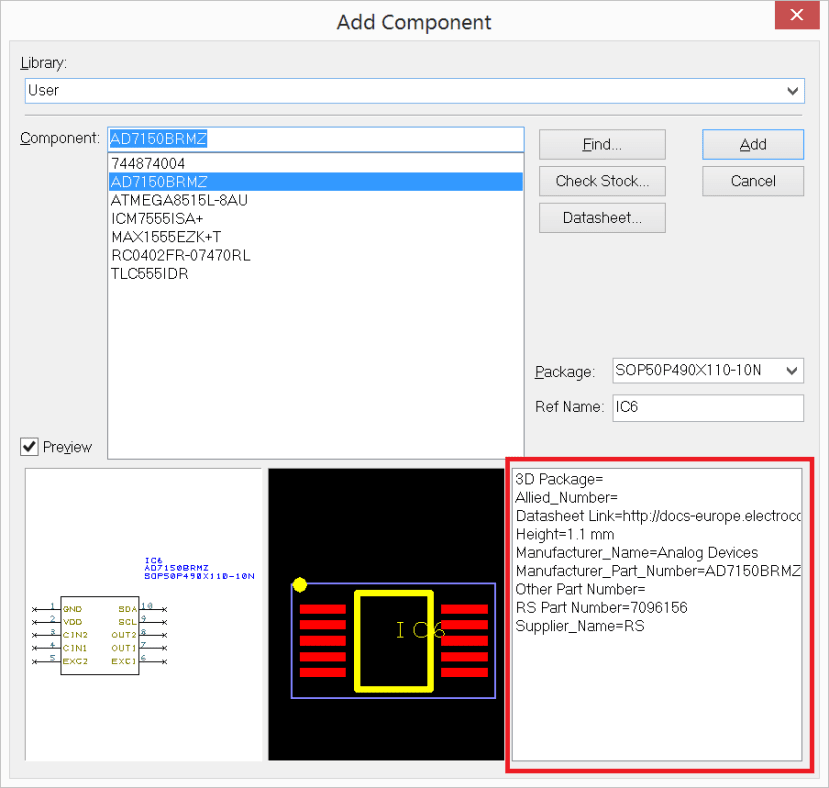Click the PCB footprint preview pane

[x=386, y=614]
